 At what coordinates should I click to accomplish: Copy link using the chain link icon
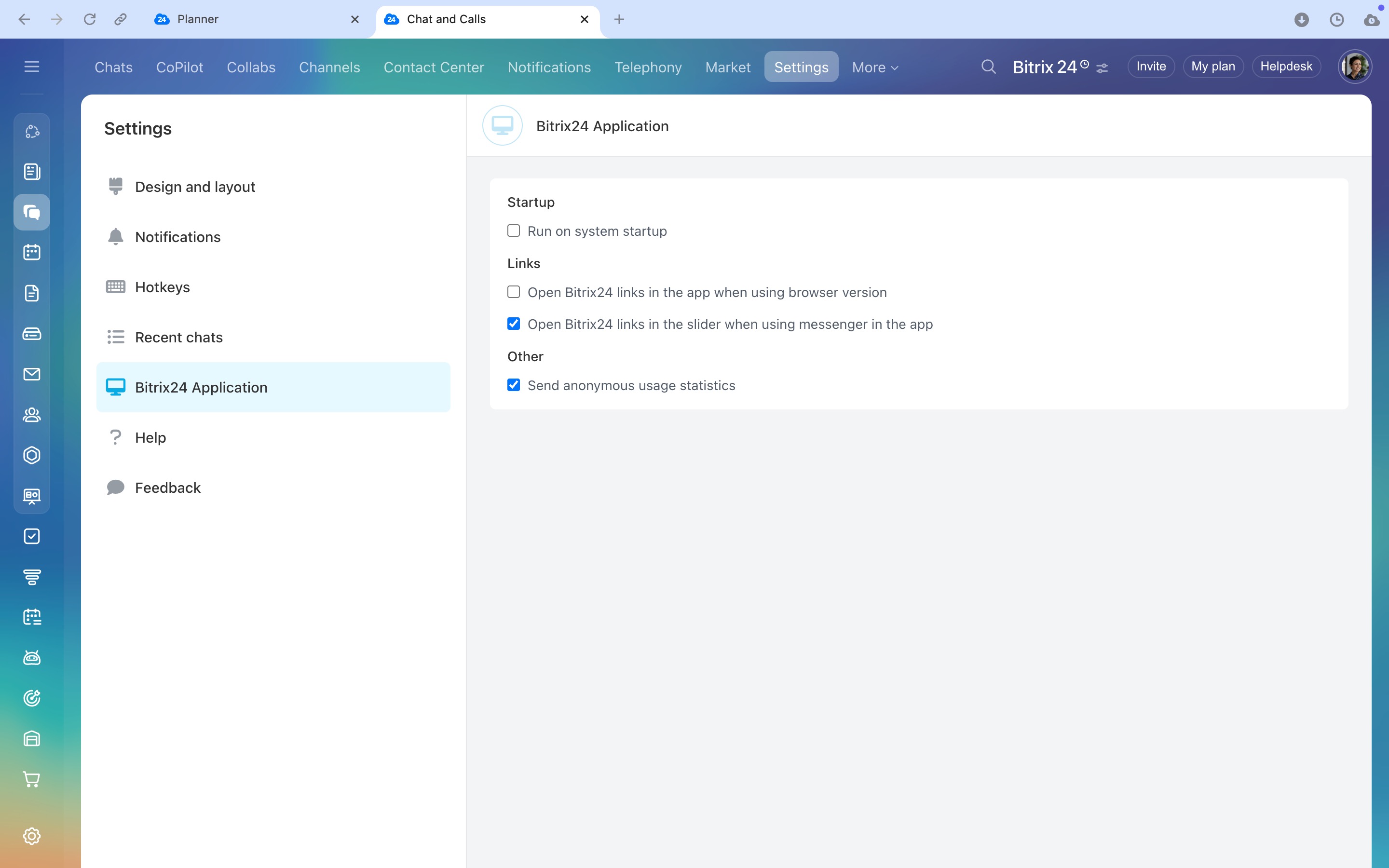(x=121, y=19)
